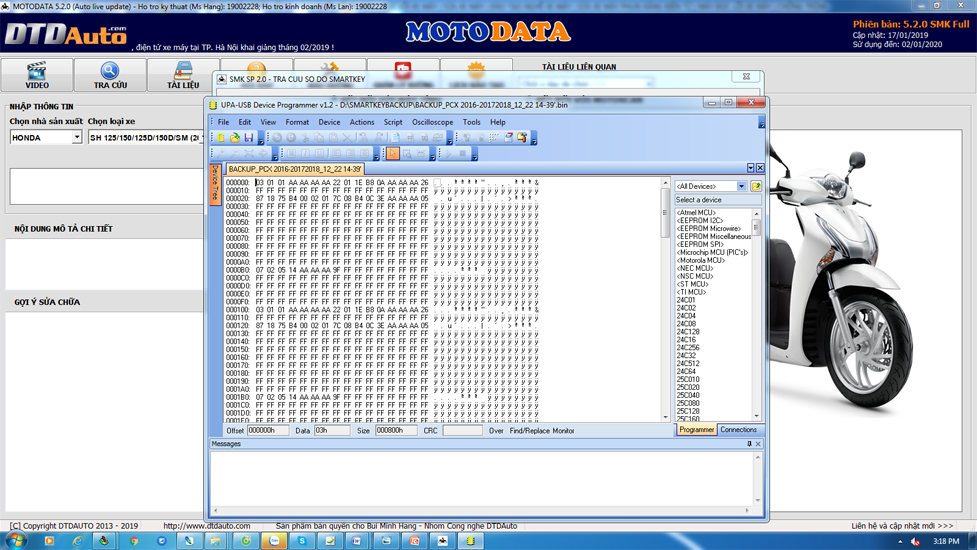The height and width of the screenshot is (550, 977).
Task: Select the arrow pointer tool
Action: coord(393,153)
